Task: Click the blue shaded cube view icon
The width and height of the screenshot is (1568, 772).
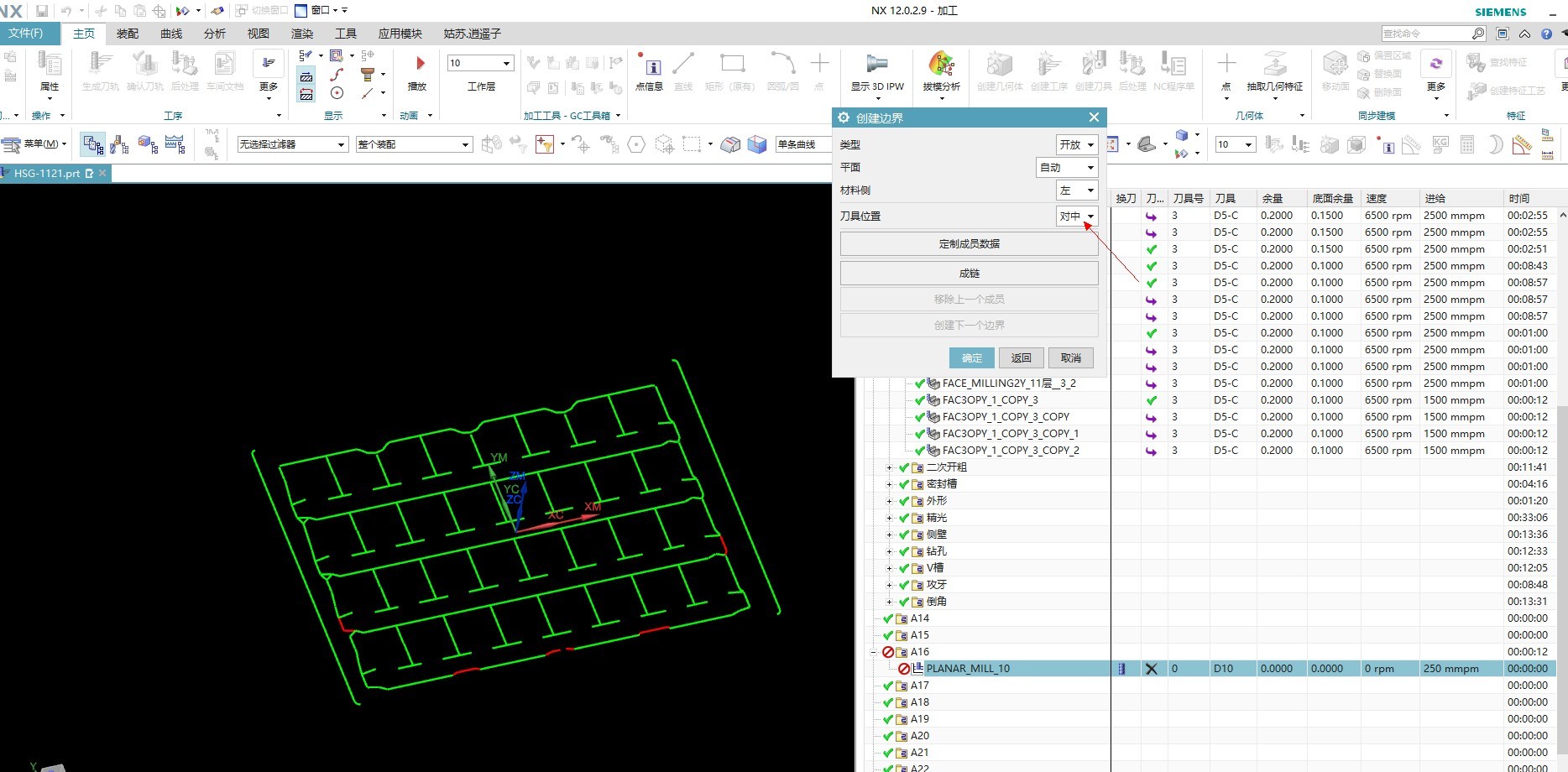Action: click(757, 144)
